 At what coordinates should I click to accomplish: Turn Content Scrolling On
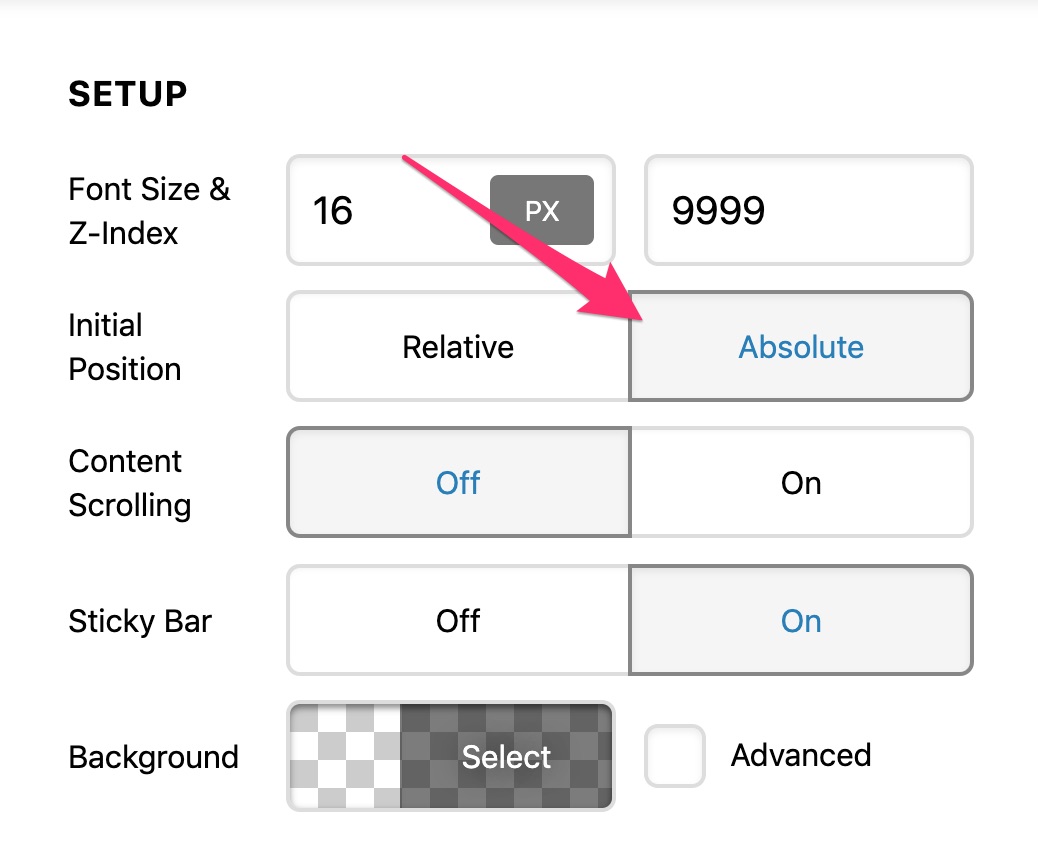tap(801, 483)
